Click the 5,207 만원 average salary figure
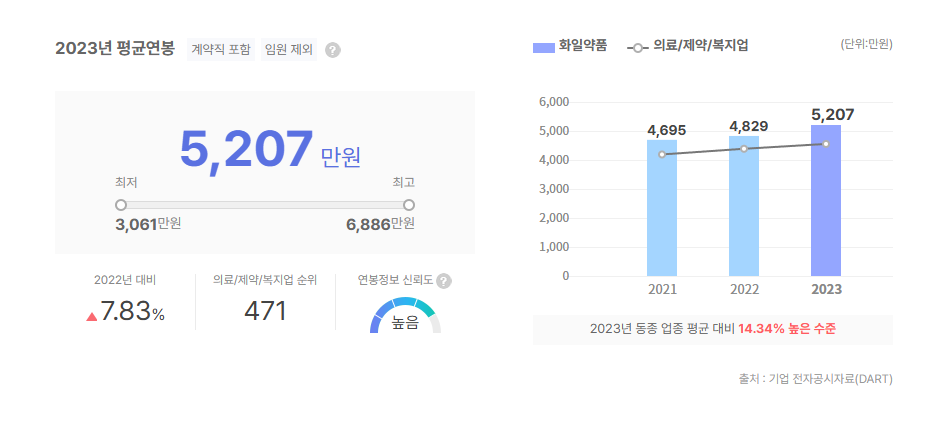Viewport: 952px width, 432px height. click(x=268, y=151)
